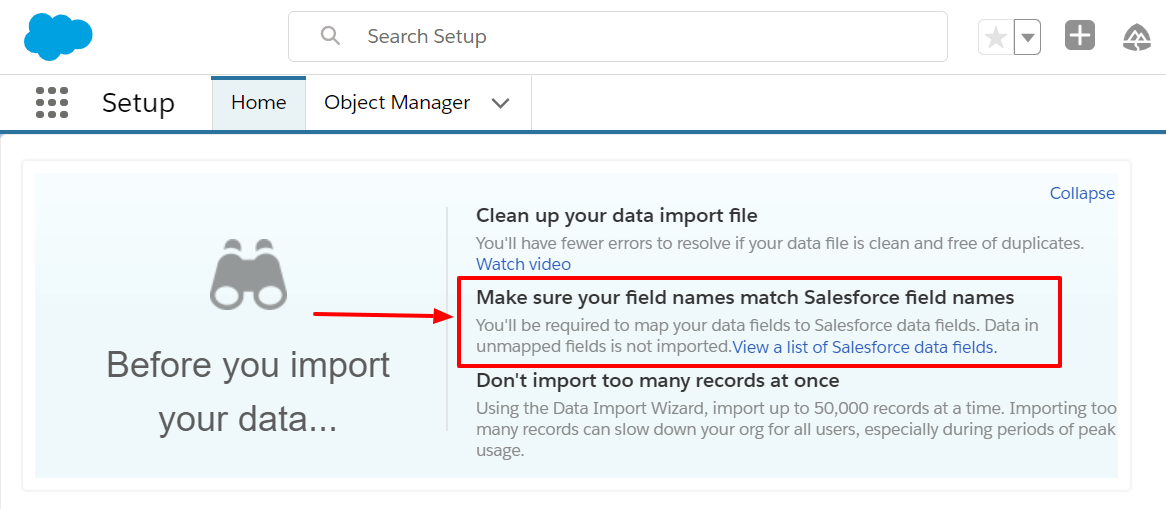1166x509 pixels.
Task: Click the Setup app title
Action: [x=138, y=103]
